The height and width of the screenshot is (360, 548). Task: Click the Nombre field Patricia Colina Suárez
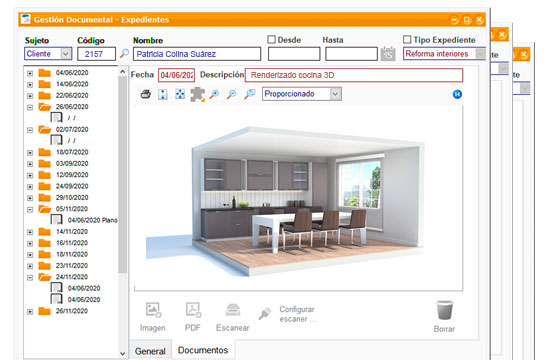point(197,54)
